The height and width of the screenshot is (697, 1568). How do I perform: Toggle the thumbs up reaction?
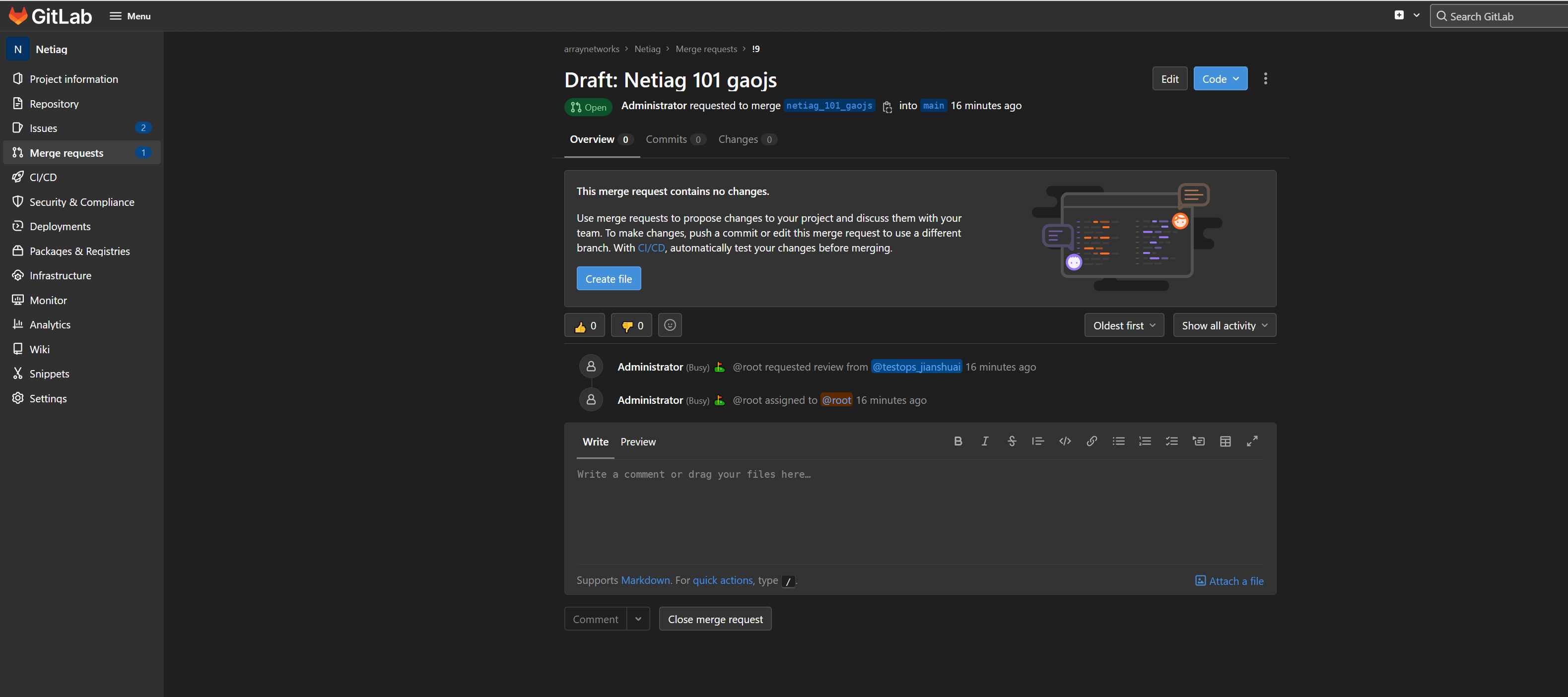click(584, 325)
